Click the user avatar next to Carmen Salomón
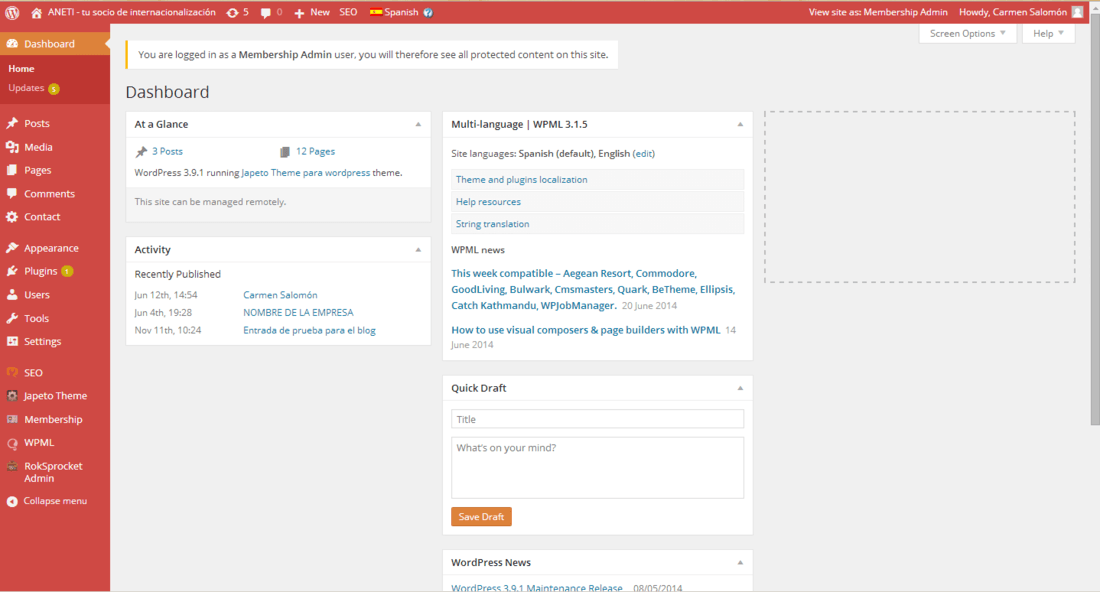 (x=1078, y=12)
